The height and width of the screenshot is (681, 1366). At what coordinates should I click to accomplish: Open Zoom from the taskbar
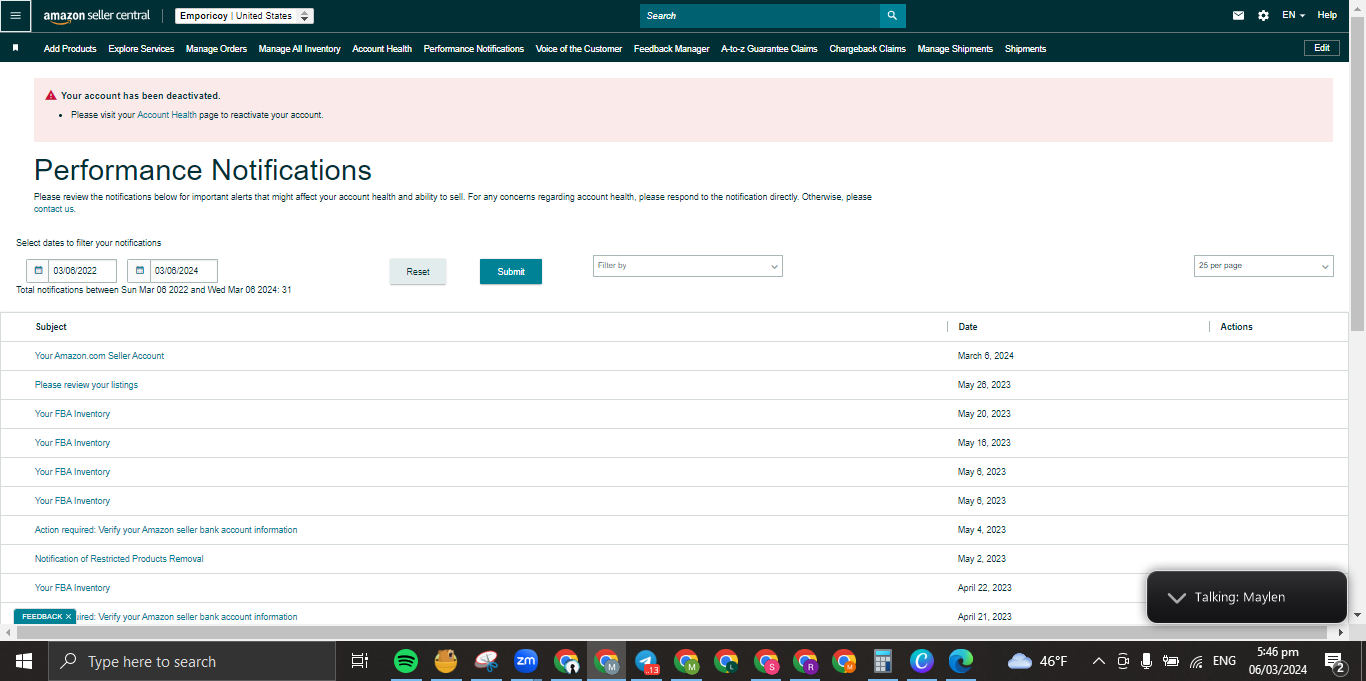coord(526,661)
